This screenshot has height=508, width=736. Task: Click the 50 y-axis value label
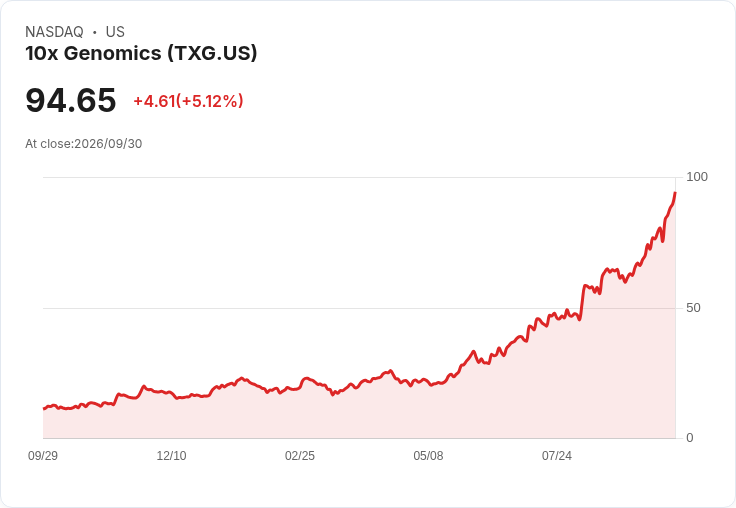pyautogui.click(x=693, y=308)
